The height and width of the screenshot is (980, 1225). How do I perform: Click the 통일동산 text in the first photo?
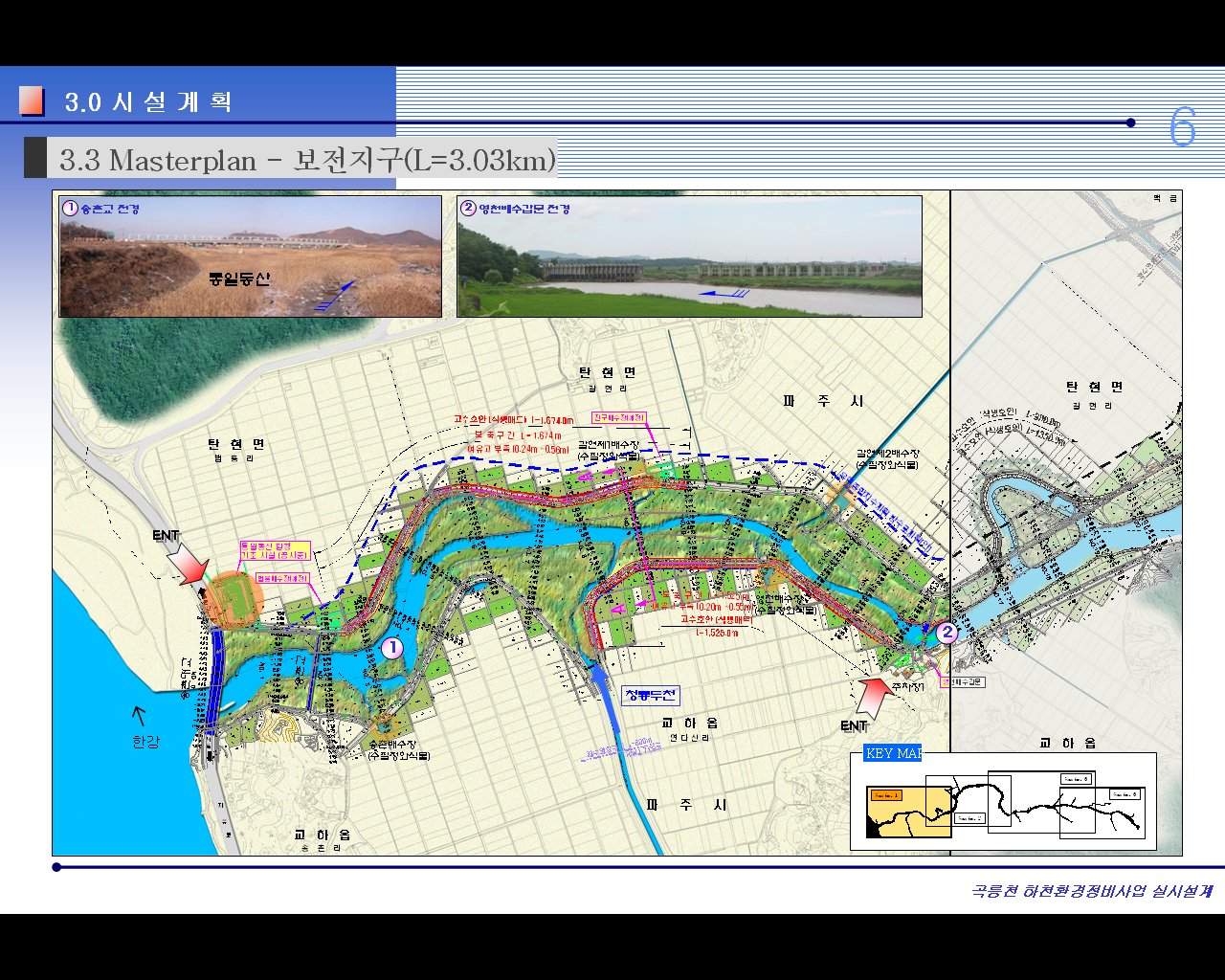pyautogui.click(x=239, y=278)
